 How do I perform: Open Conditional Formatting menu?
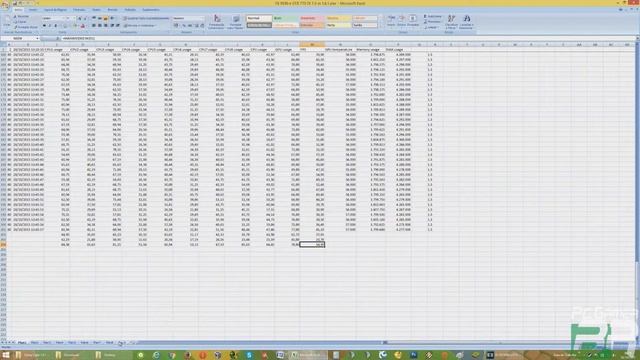point(216,22)
